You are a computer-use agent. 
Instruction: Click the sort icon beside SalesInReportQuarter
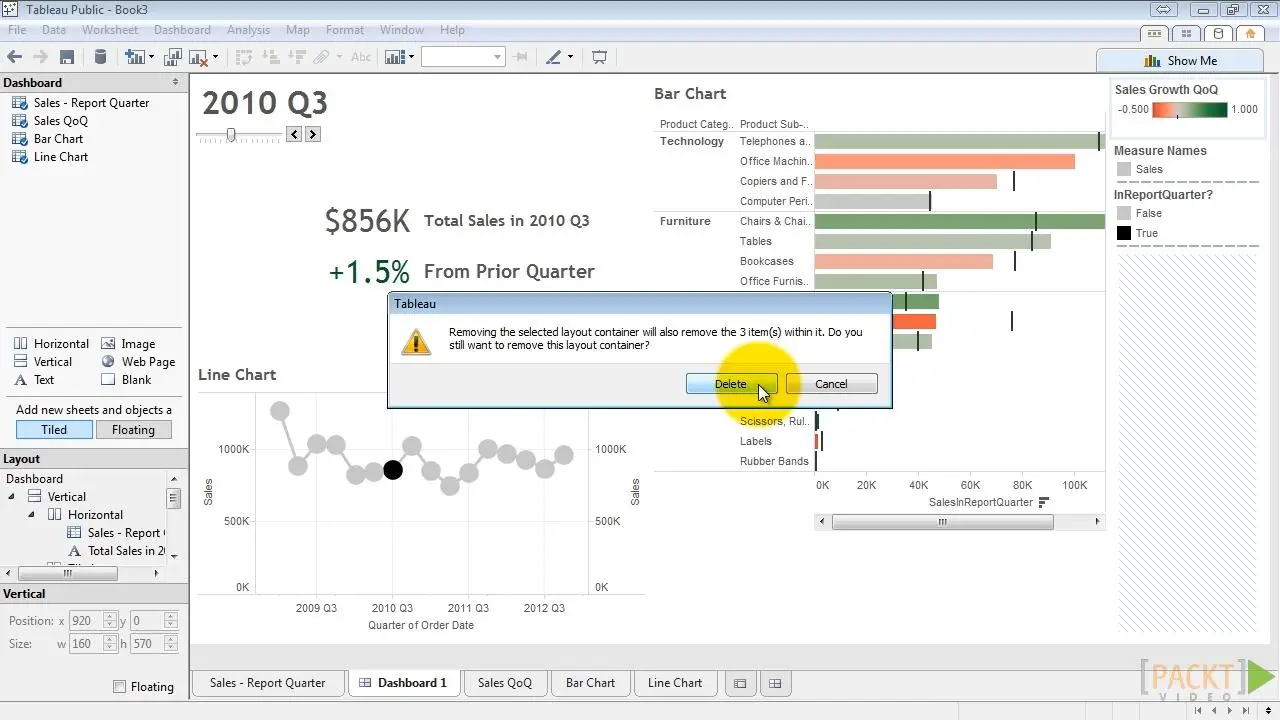(1044, 502)
